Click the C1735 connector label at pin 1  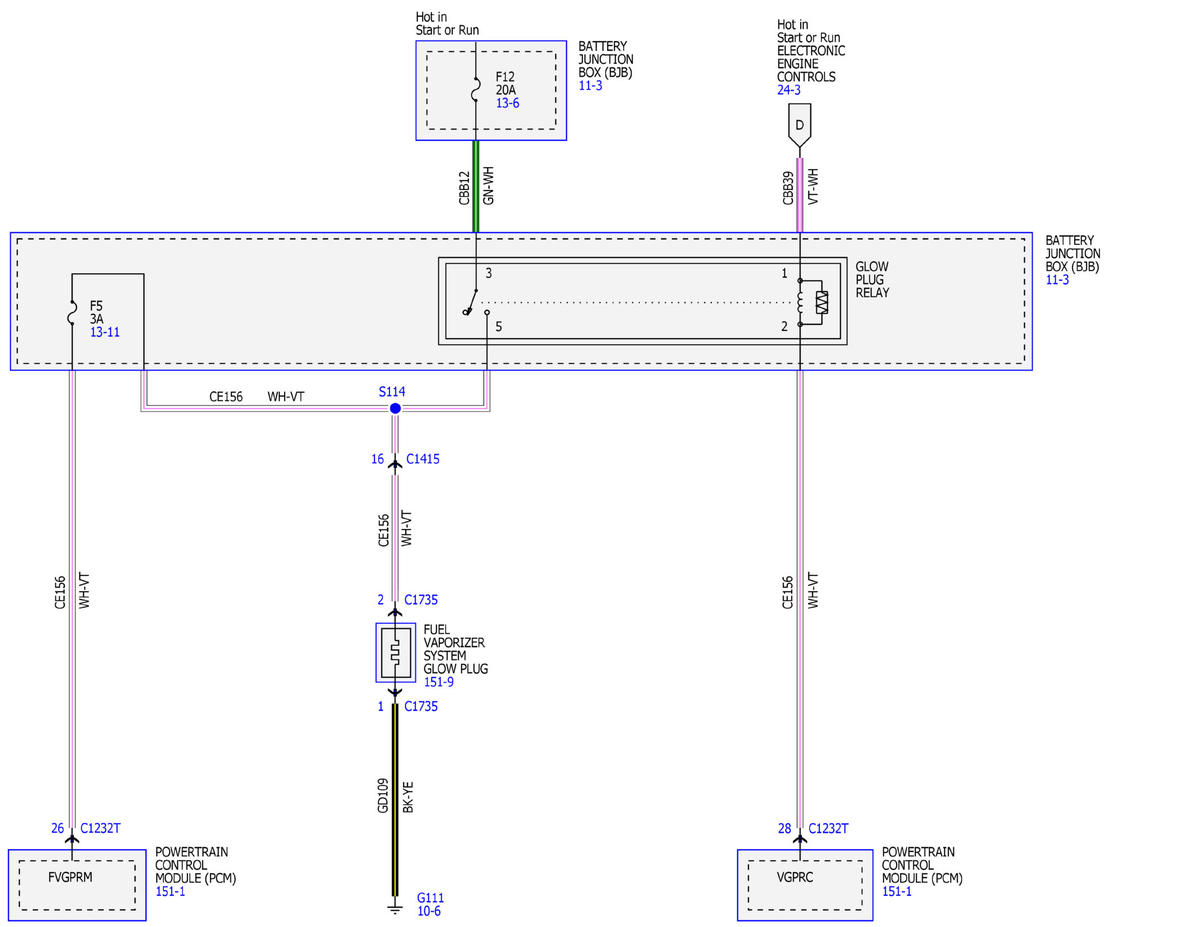click(x=421, y=706)
